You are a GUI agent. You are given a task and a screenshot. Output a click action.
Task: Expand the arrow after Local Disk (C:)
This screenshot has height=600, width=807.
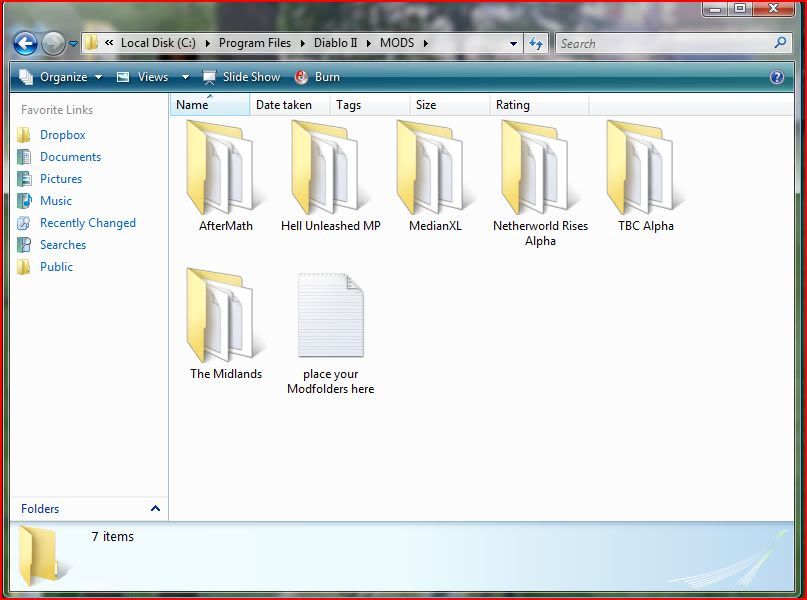(x=207, y=43)
